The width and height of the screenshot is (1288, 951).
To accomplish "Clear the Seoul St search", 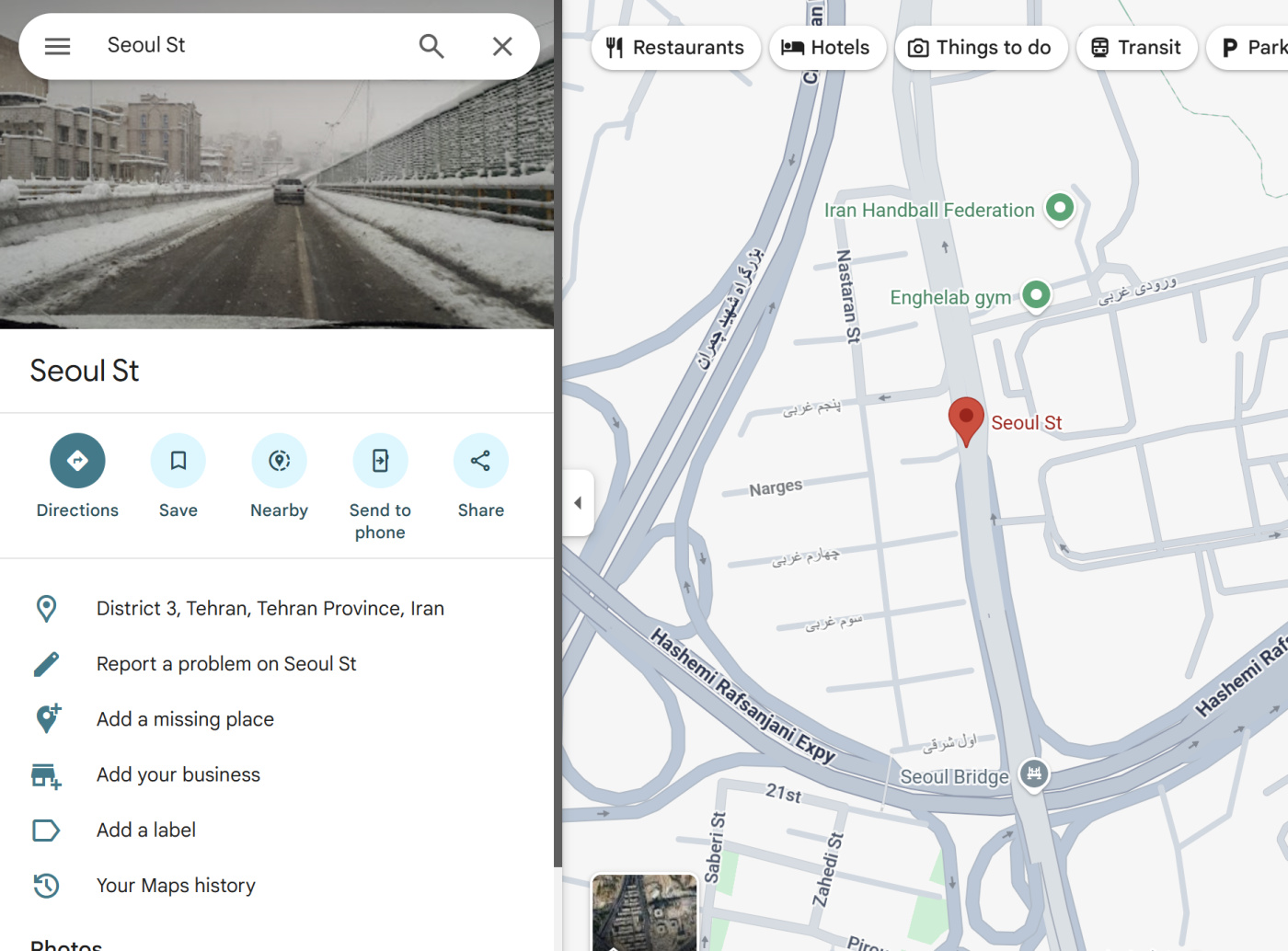I will (x=502, y=46).
